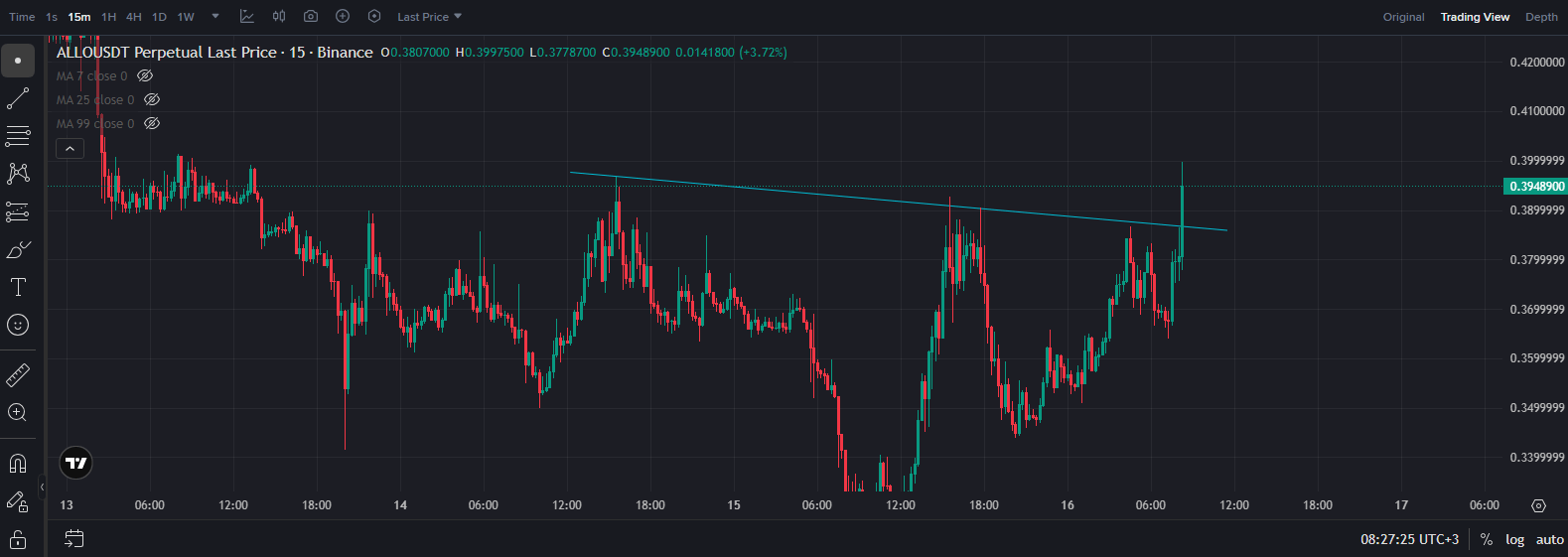
Task: Select the Time chart option
Action: coord(22,17)
